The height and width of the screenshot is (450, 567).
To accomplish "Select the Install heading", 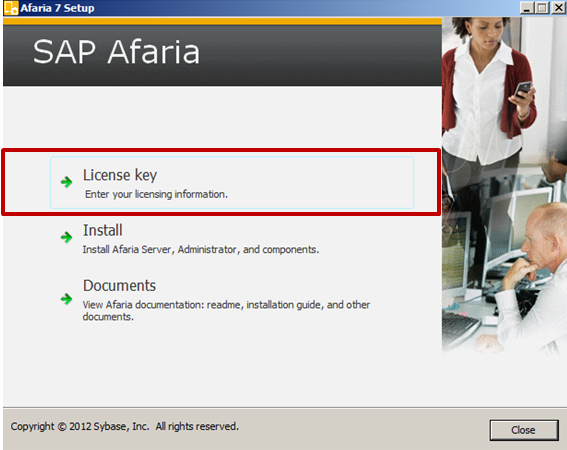I will pos(103,230).
